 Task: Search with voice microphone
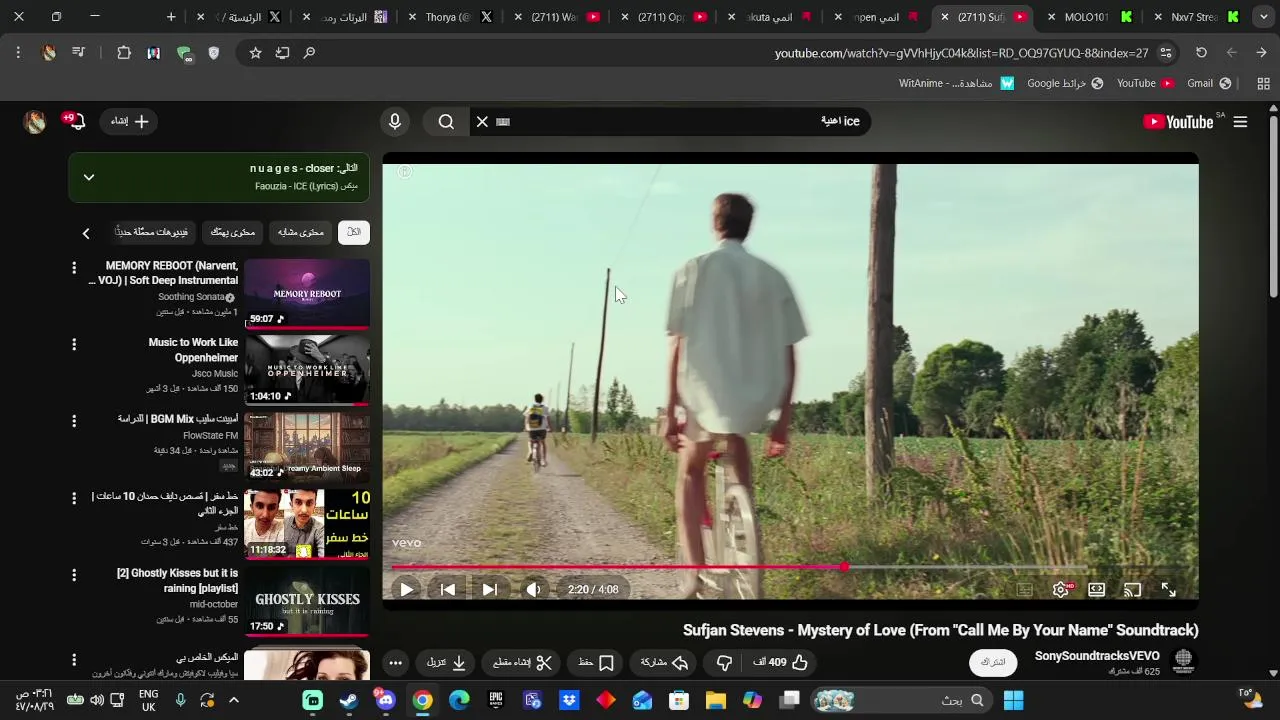(x=395, y=121)
